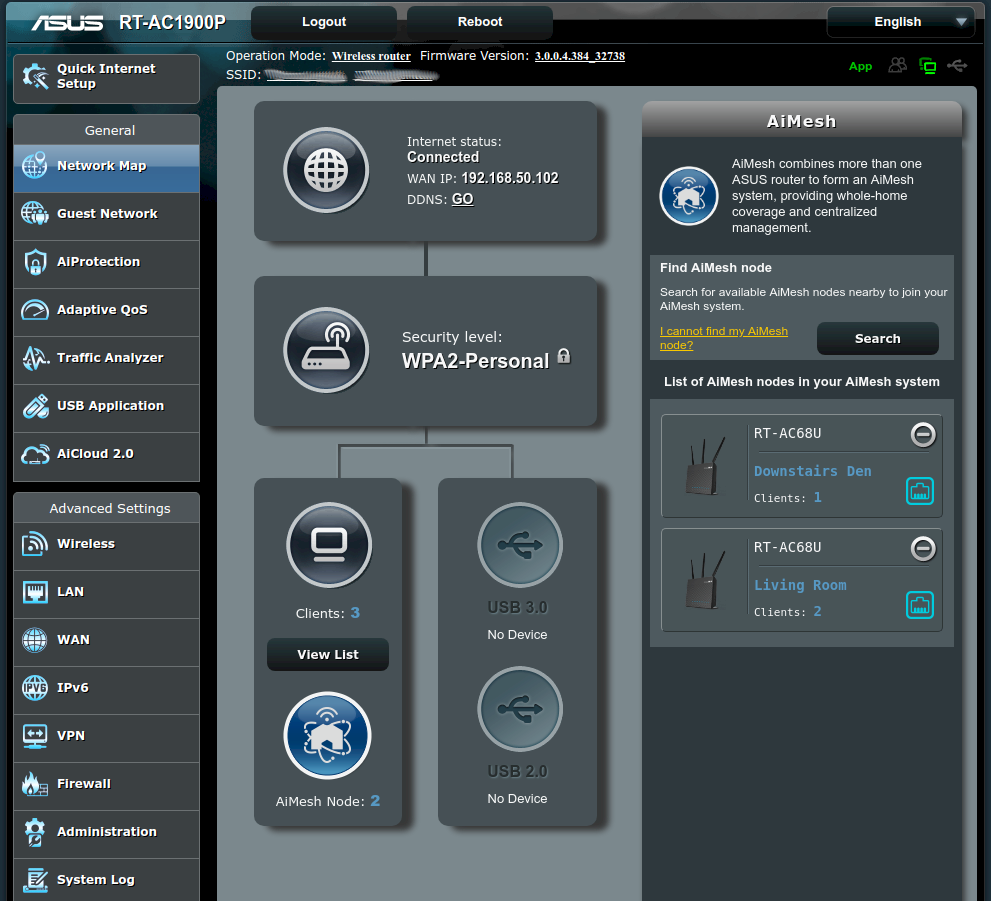
Task: Open AiCloud 2.0 settings
Action: (x=106, y=456)
